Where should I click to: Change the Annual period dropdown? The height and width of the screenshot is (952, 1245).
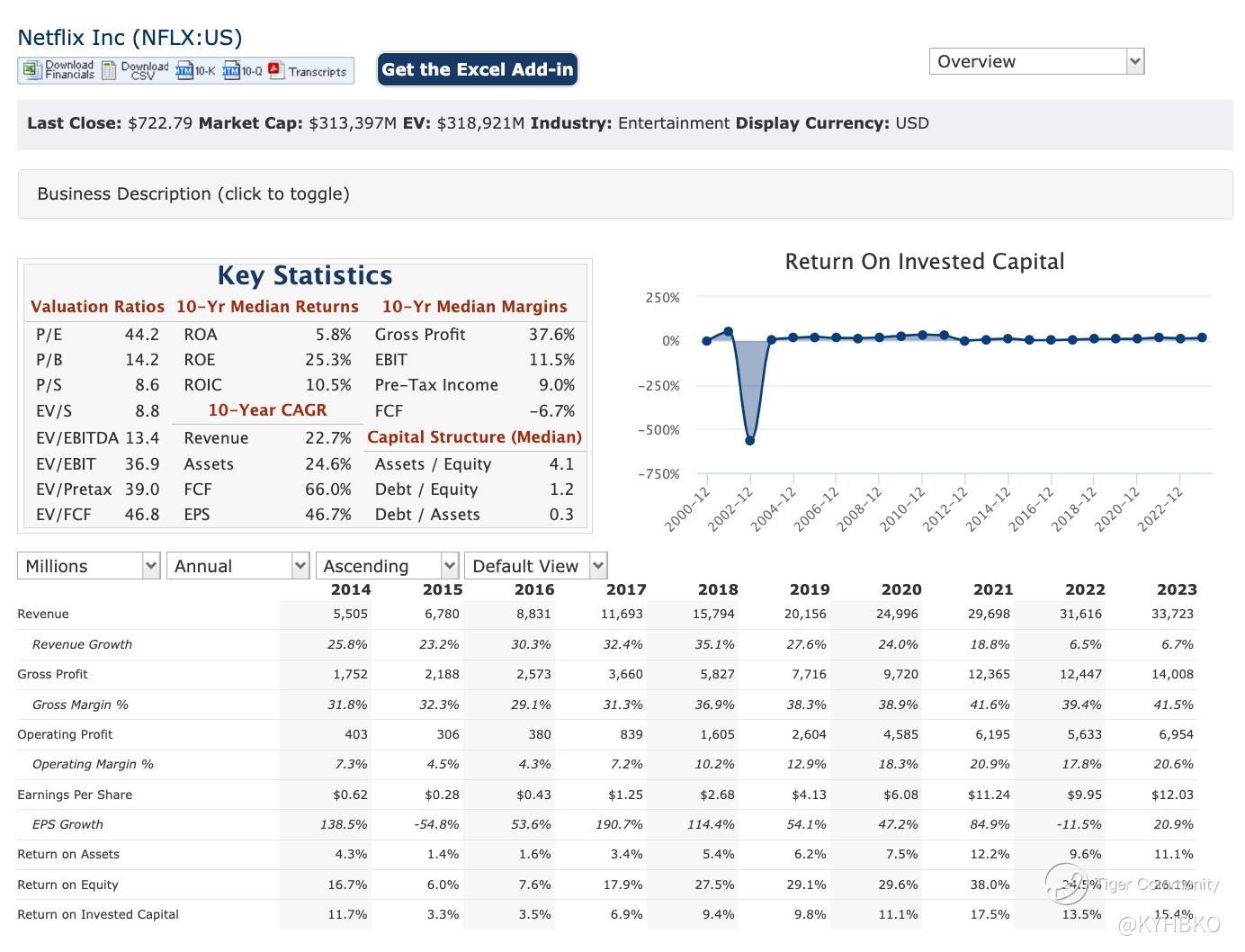[x=237, y=566]
